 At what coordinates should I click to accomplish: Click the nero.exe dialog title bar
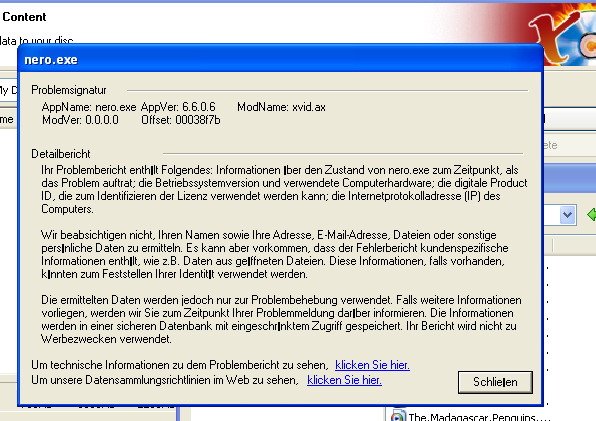click(280, 59)
